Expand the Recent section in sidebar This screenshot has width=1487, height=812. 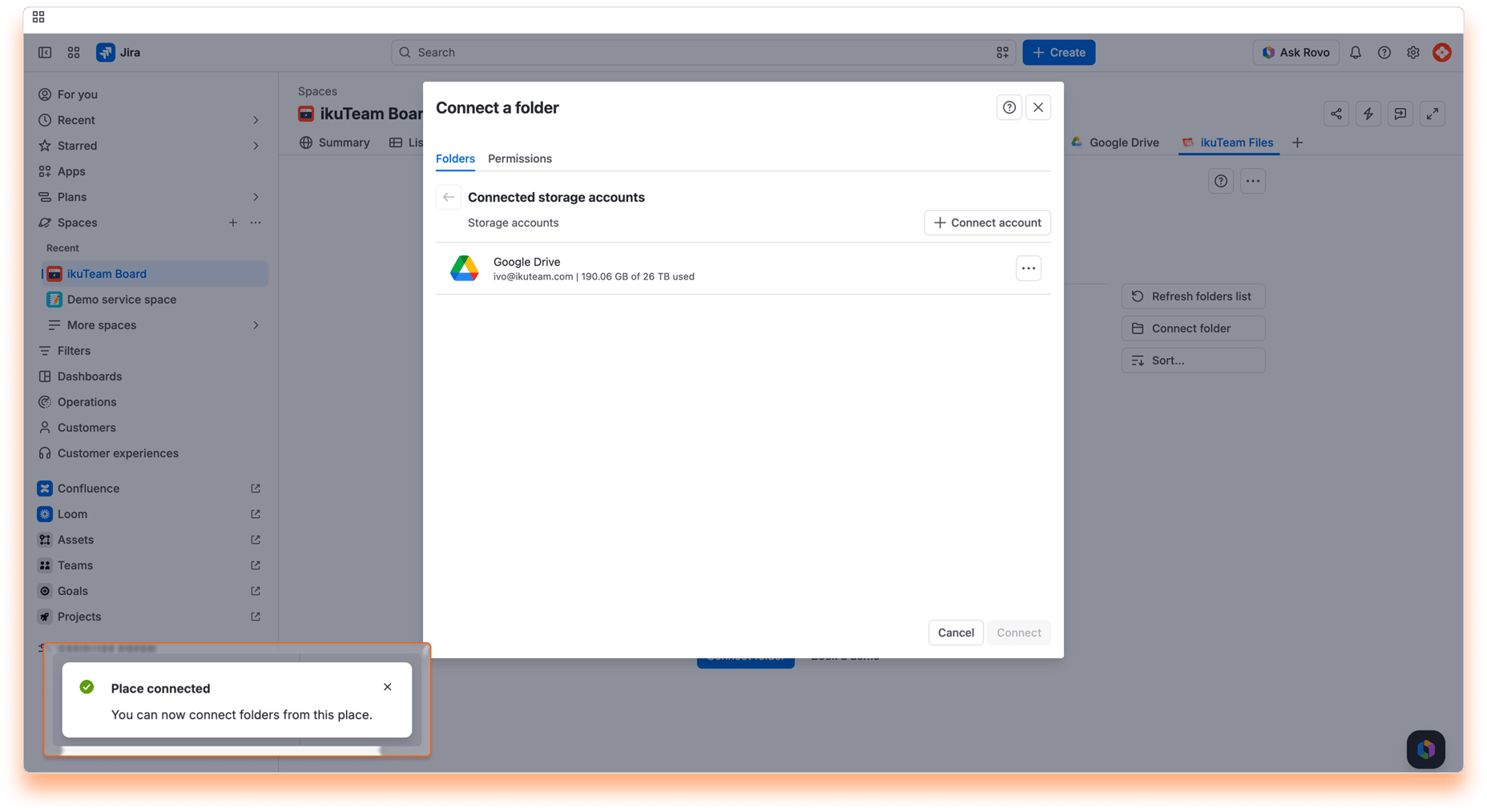click(256, 120)
